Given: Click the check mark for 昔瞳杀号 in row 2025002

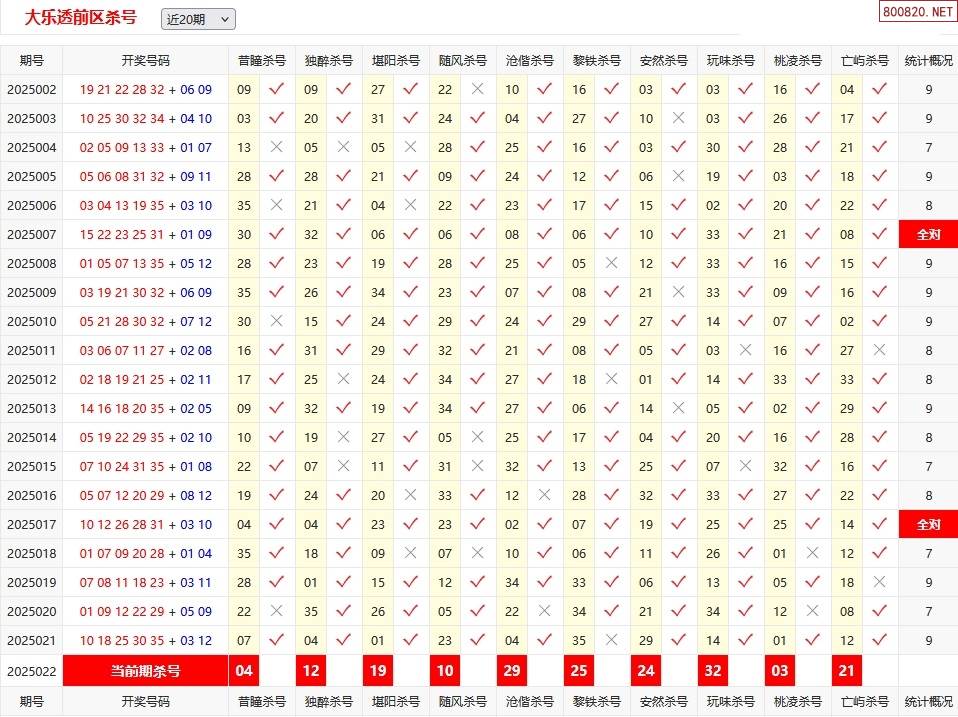Looking at the screenshot, I should (277, 89).
